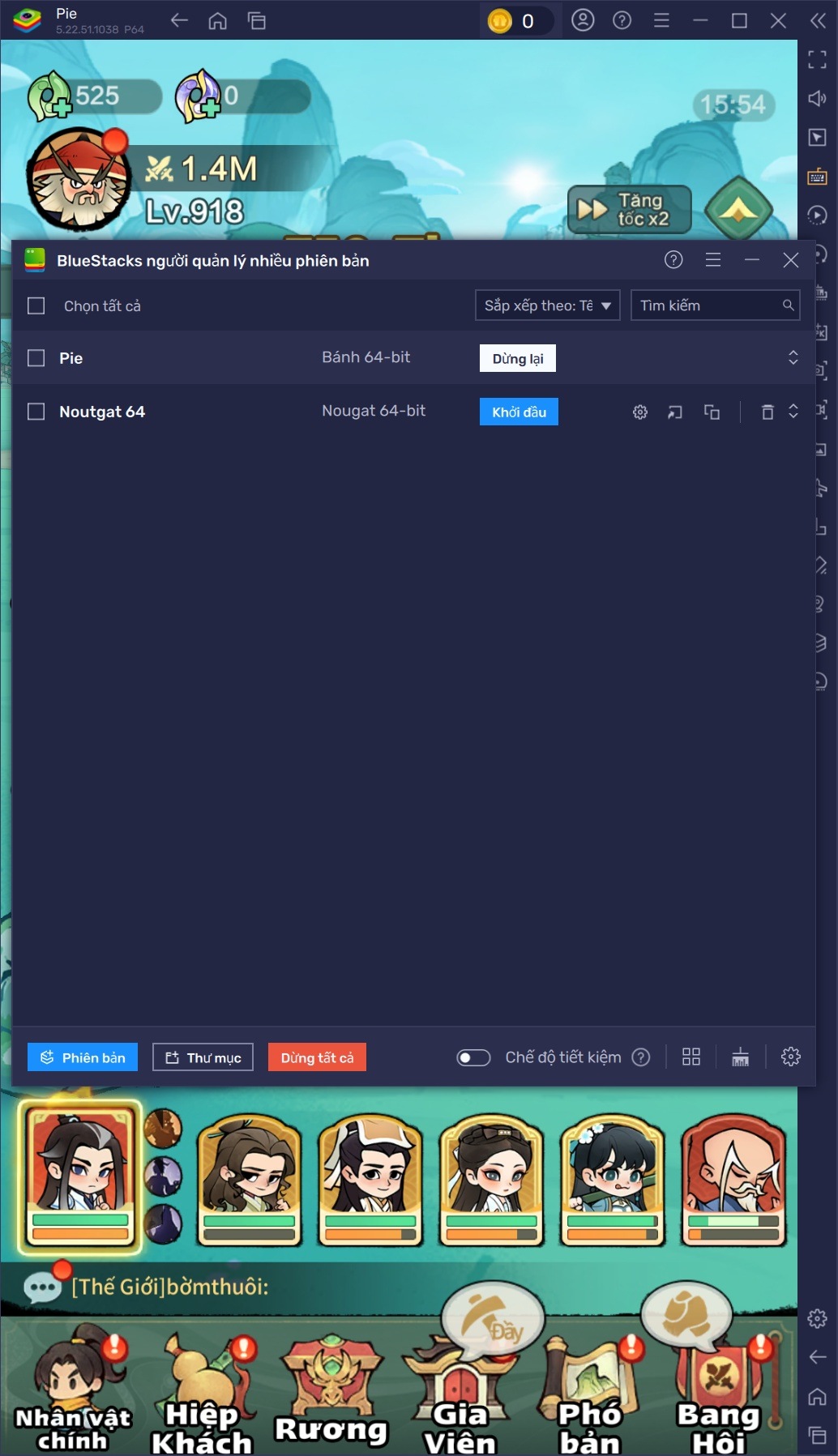
Task: Expand the green up-arrow game button
Action: (x=738, y=210)
